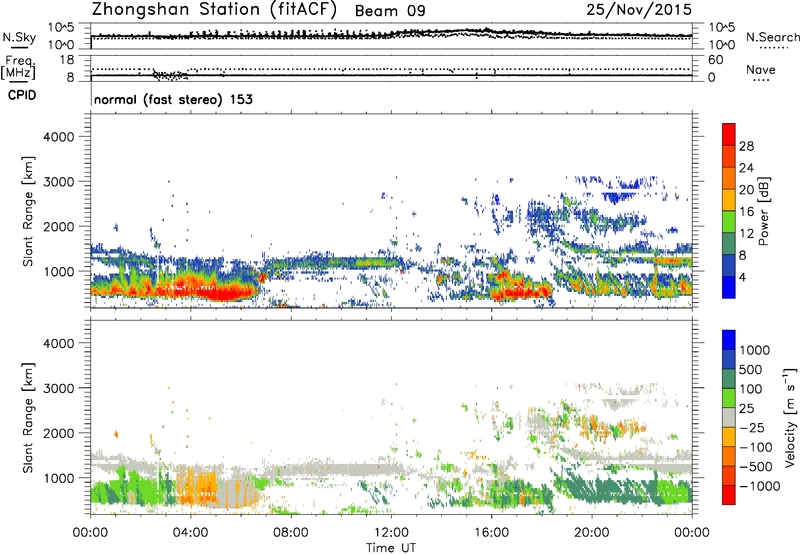Click 'normal (fast stereo) 153' text
Image resolution: width=800 pixels, height=554 pixels.
point(173,99)
